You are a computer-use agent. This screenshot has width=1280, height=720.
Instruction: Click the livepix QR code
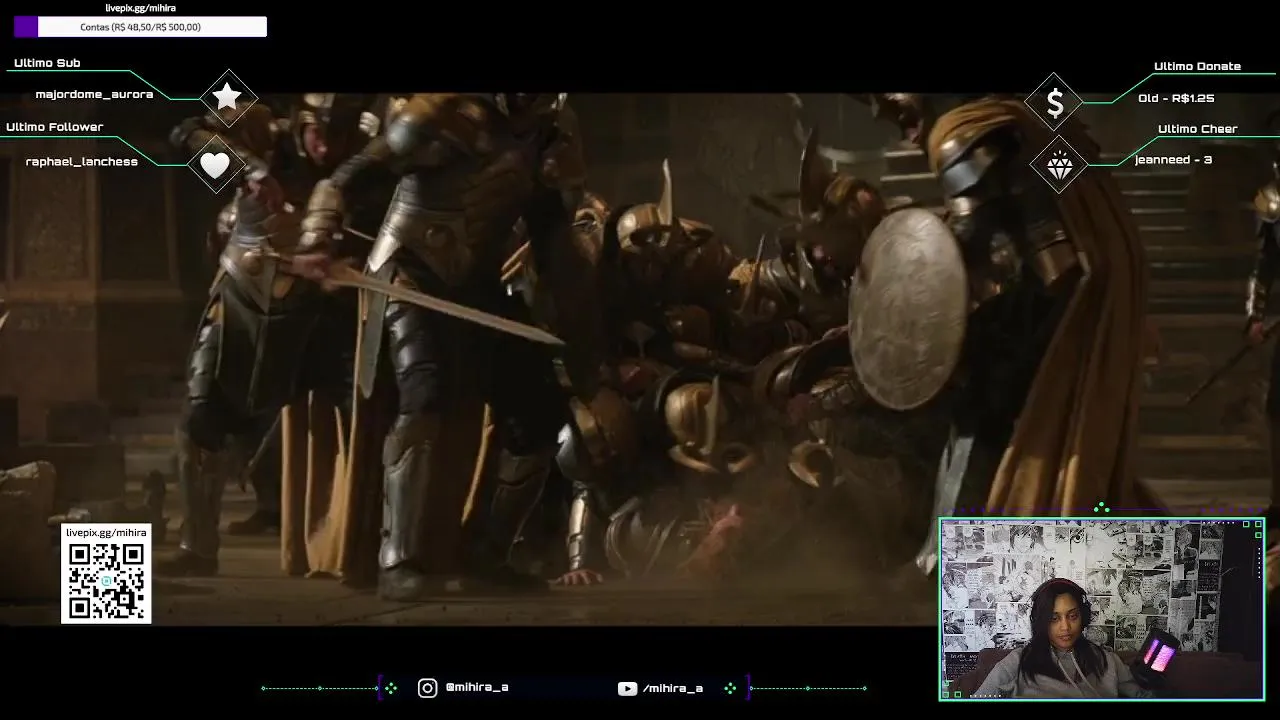106,581
